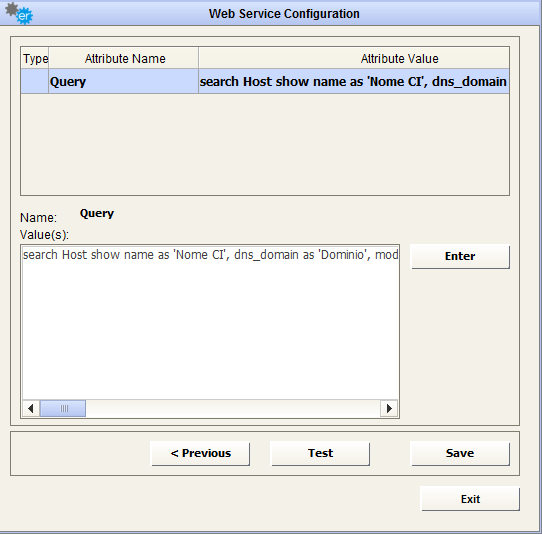The width and height of the screenshot is (542, 535).
Task: Click the horizontal scrollbar thumb
Action: [x=63, y=409]
